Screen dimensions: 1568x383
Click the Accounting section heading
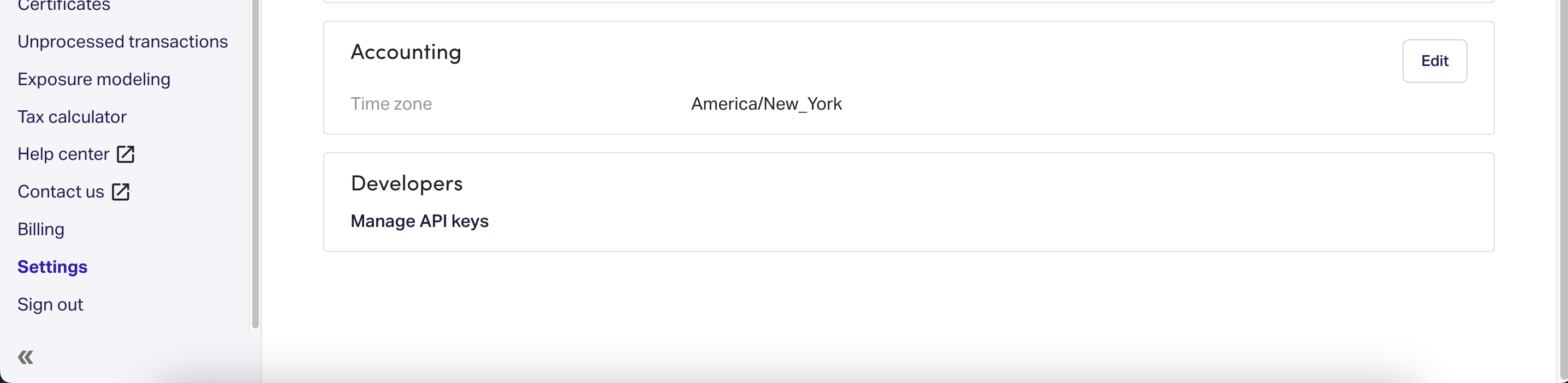[x=406, y=52]
